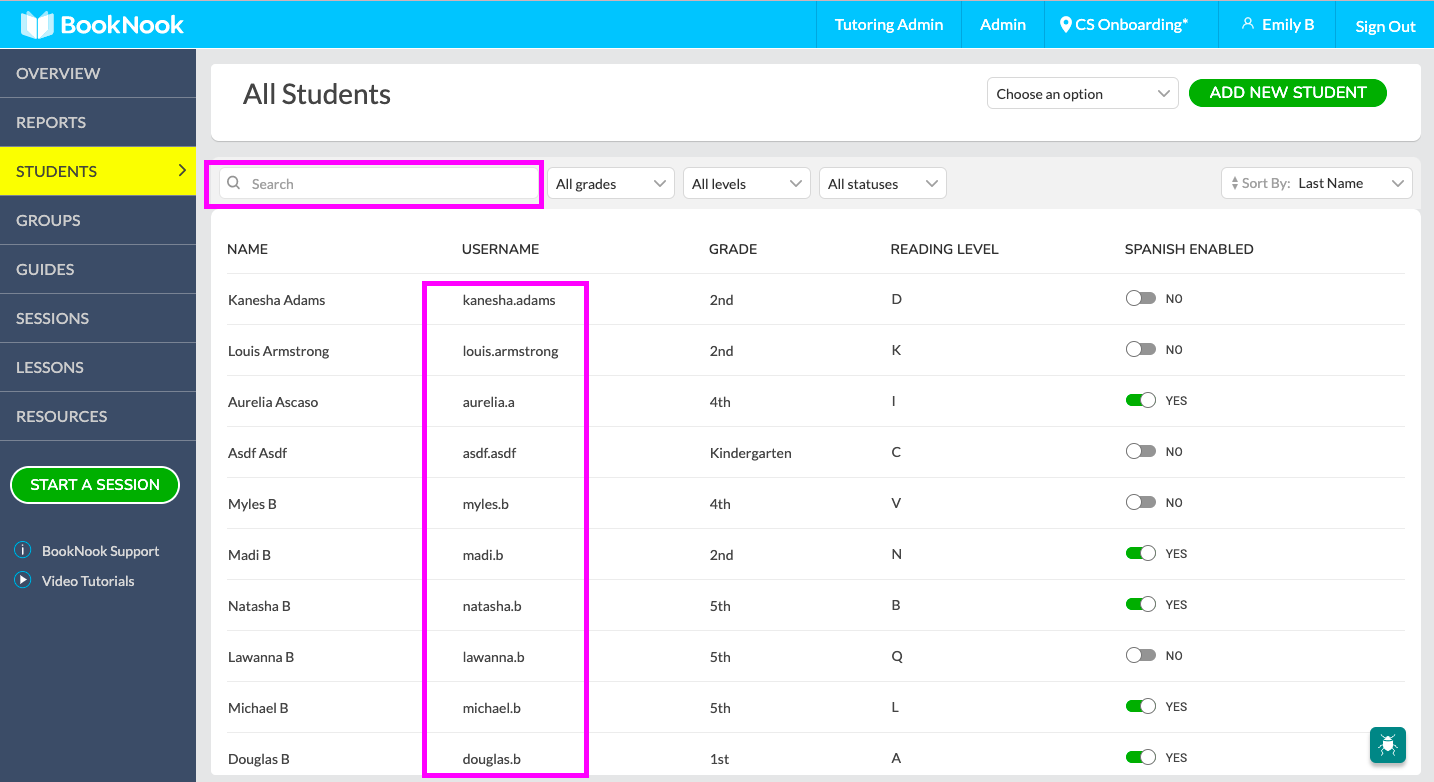Image resolution: width=1434 pixels, height=782 pixels.
Task: Switch to the Tutoring Admin tab
Action: (x=888, y=25)
